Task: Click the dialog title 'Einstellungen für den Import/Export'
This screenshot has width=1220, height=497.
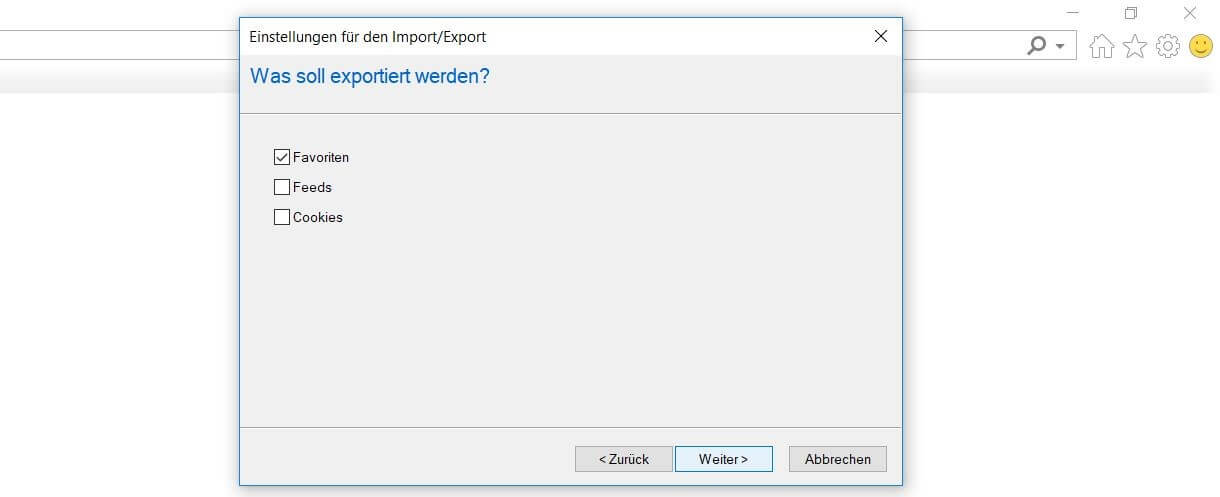Action: (367, 37)
